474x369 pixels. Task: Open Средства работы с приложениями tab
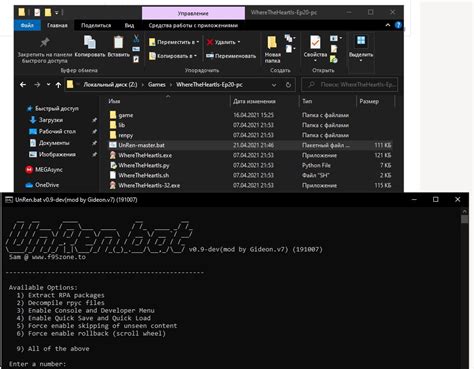193,25
